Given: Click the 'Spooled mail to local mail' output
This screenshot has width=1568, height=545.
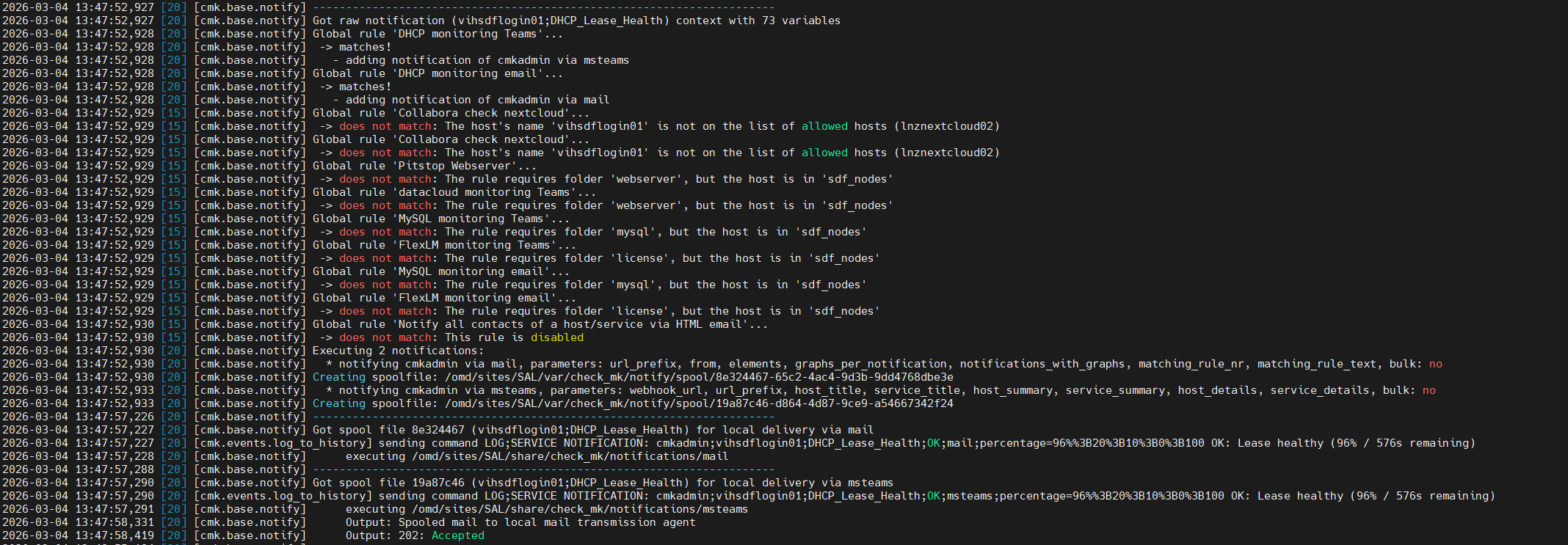Looking at the screenshot, I should (x=546, y=522).
